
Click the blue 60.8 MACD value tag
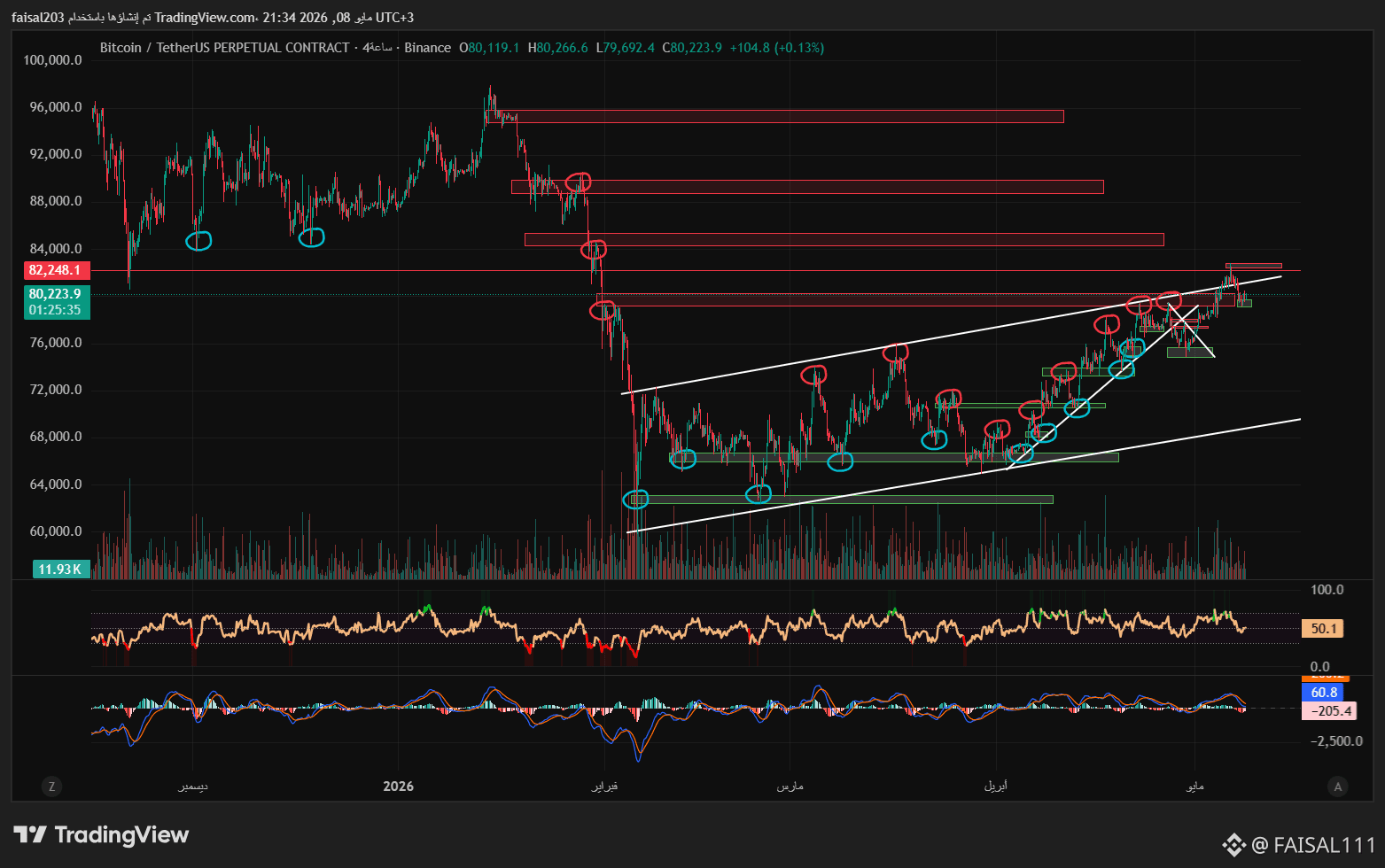(x=1324, y=693)
